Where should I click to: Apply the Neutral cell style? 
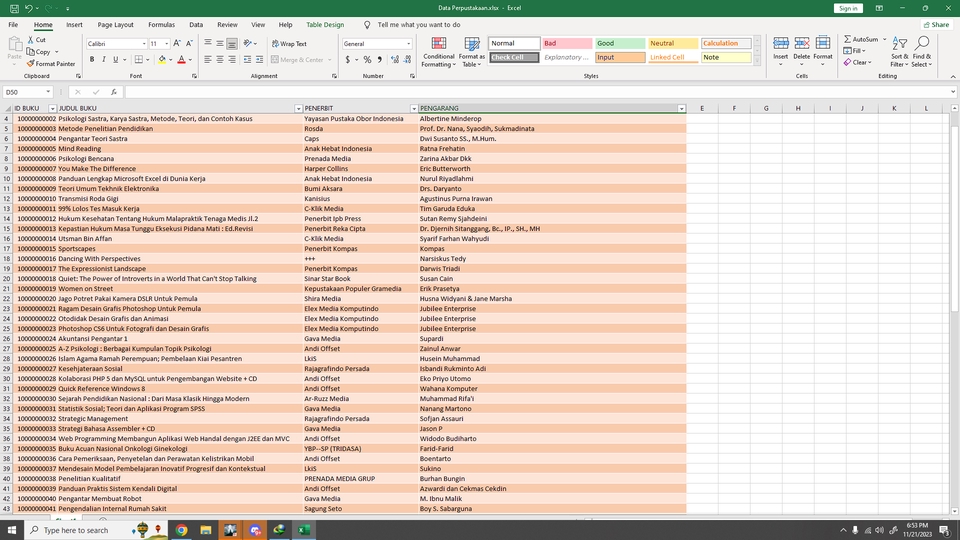[673, 43]
